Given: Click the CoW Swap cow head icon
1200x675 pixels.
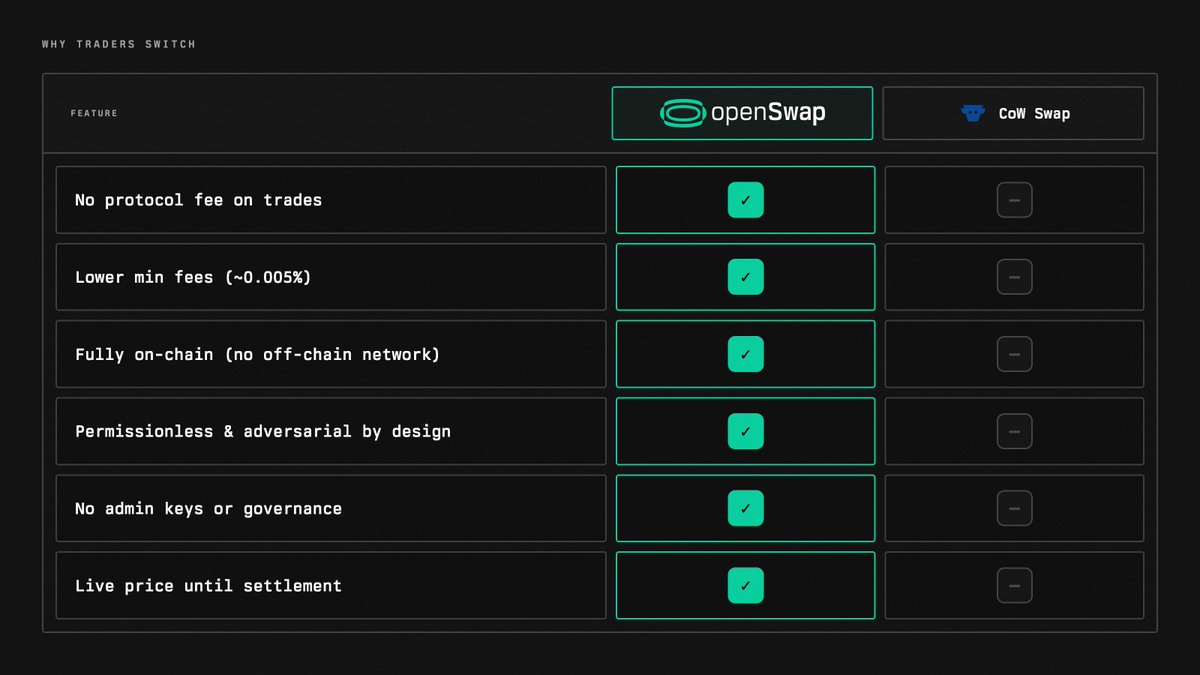Looking at the screenshot, I should [972, 113].
